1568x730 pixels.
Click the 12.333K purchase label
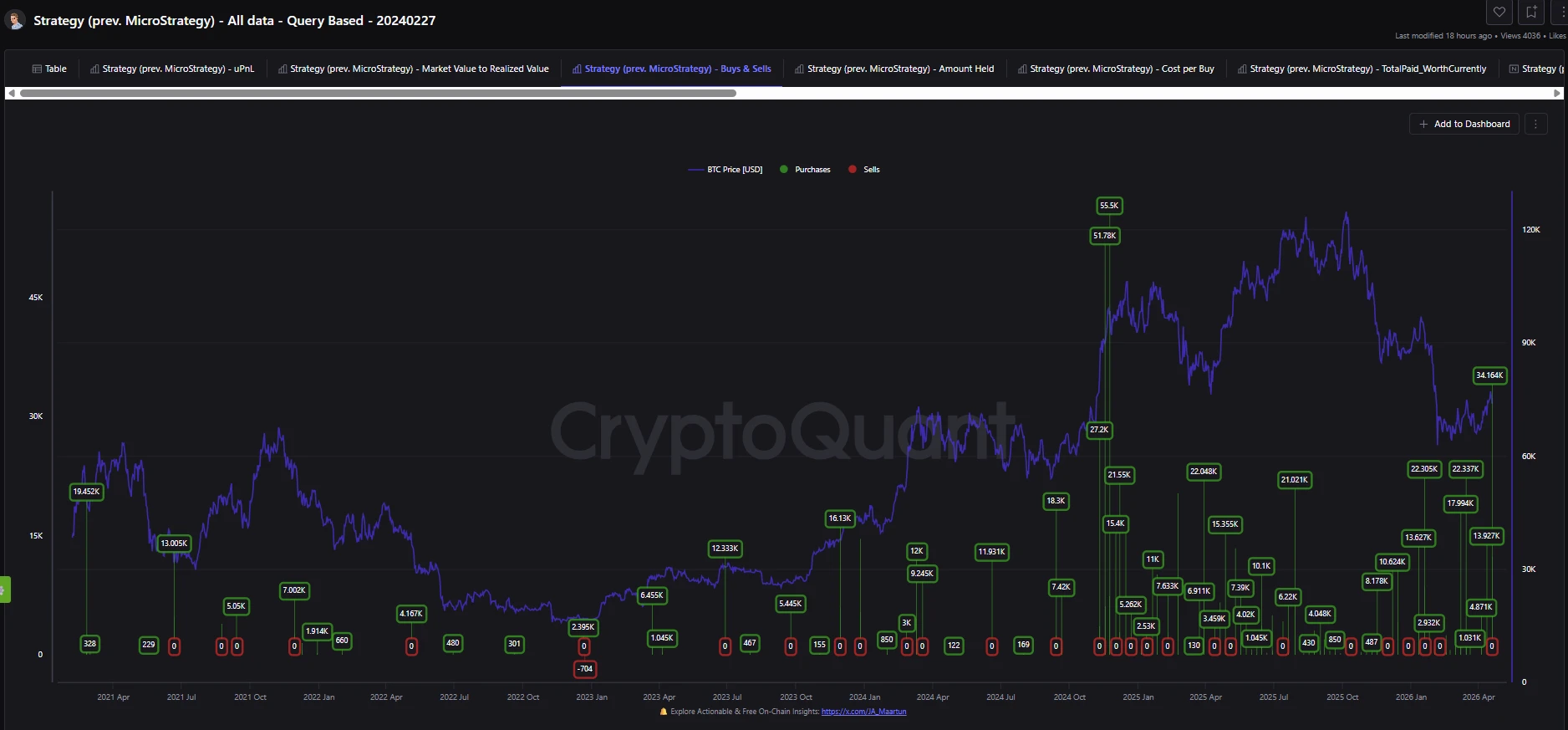pyautogui.click(x=725, y=549)
